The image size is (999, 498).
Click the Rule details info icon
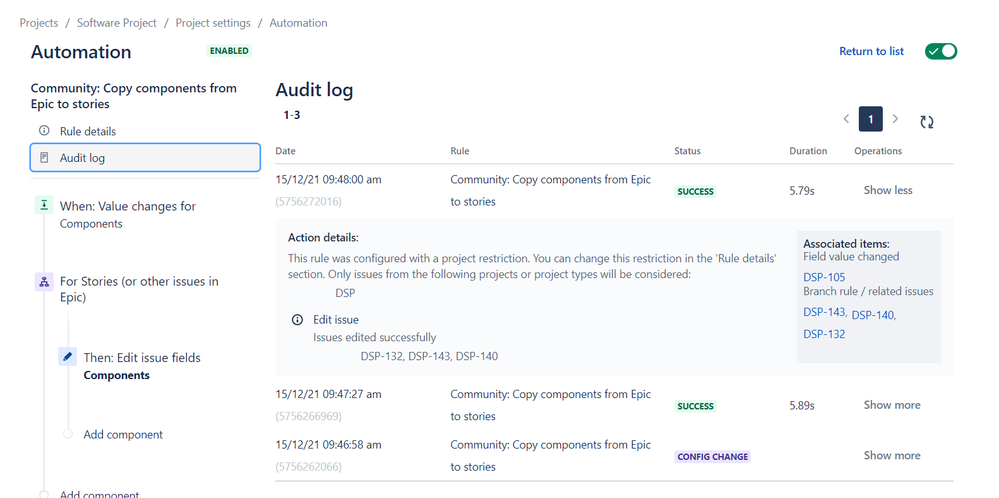(44, 131)
